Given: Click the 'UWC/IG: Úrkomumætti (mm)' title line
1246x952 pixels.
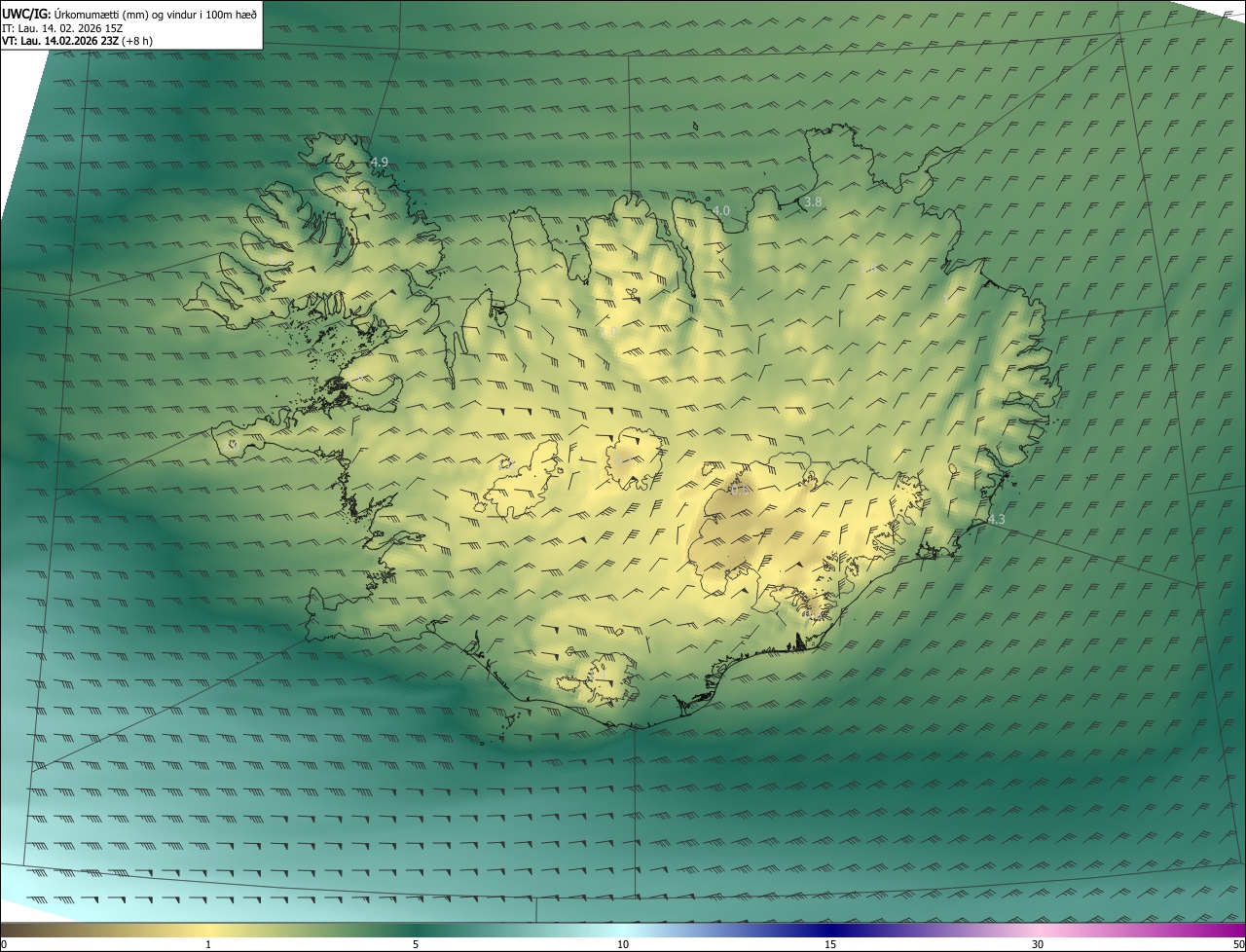Looking at the screenshot, I should point(129,14).
